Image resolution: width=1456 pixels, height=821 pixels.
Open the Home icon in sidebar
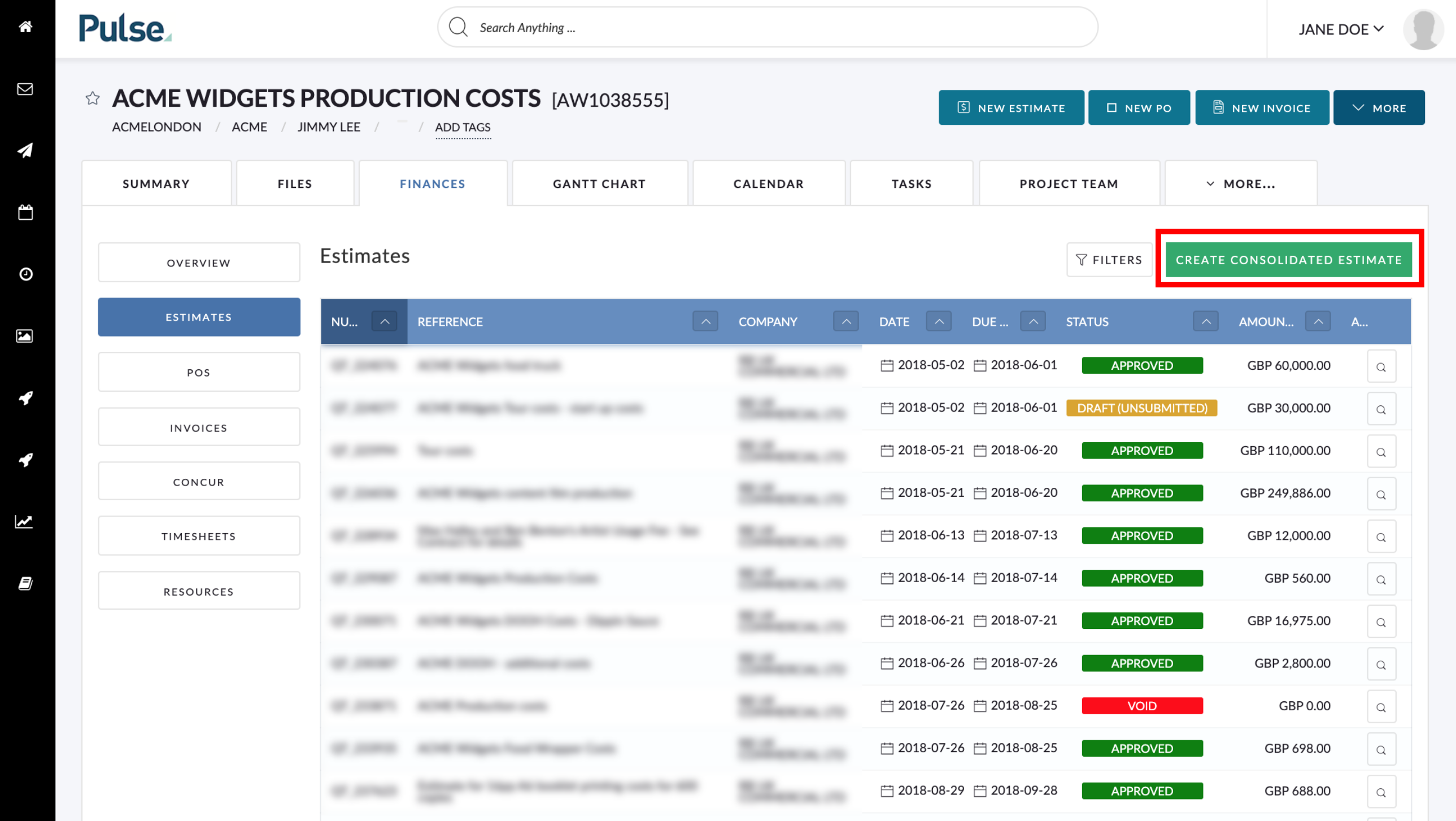tap(25, 27)
